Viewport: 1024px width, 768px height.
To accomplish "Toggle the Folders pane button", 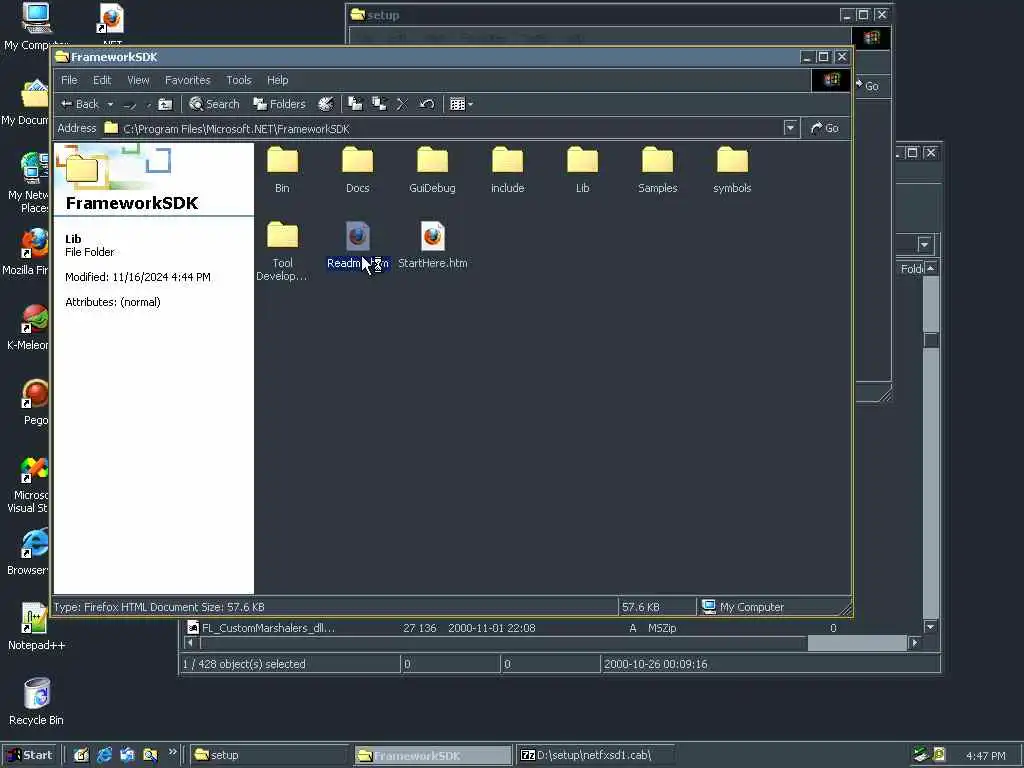I will [x=280, y=104].
